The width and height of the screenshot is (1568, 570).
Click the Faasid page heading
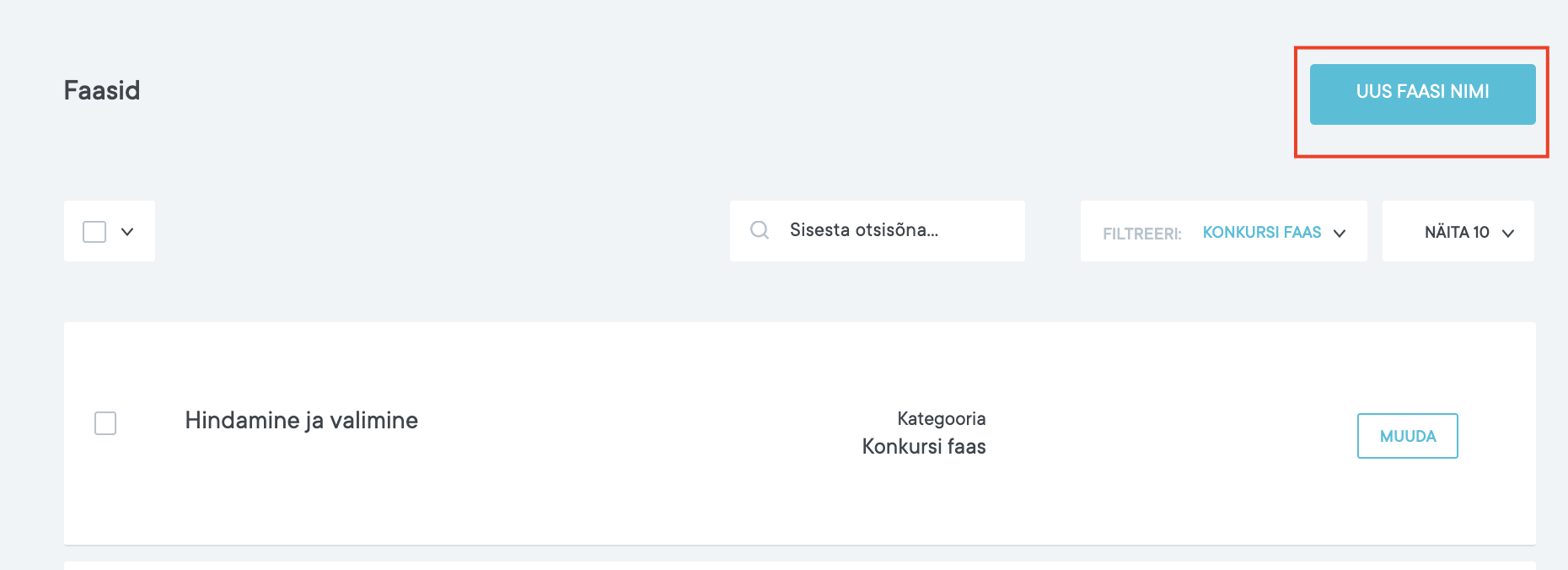coord(102,90)
